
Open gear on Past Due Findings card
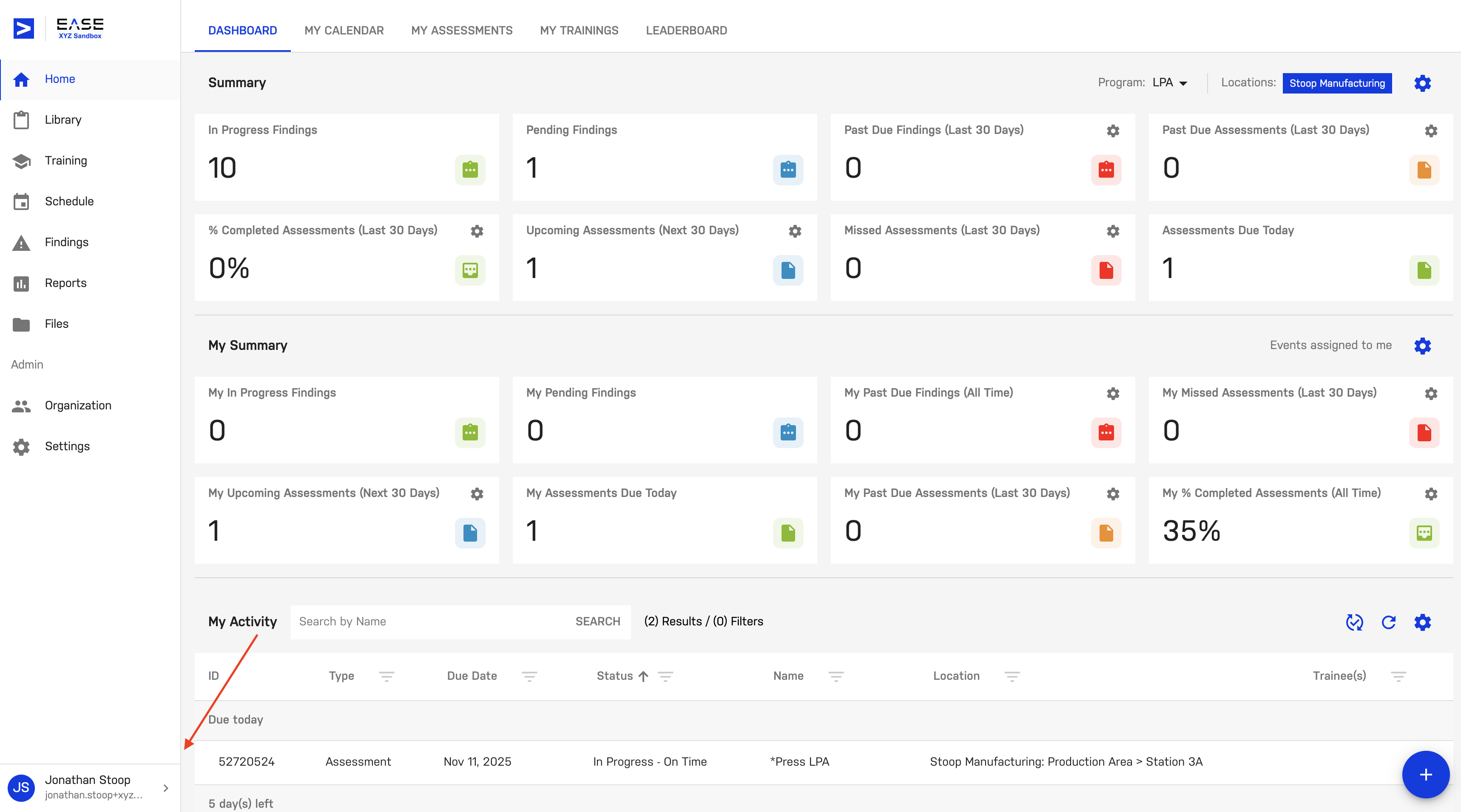tap(1113, 131)
